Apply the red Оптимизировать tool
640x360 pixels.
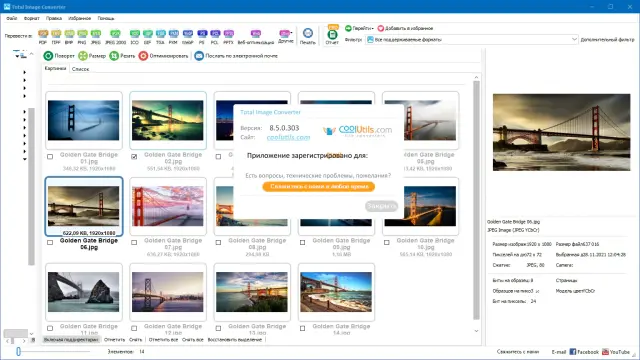[x=163, y=56]
